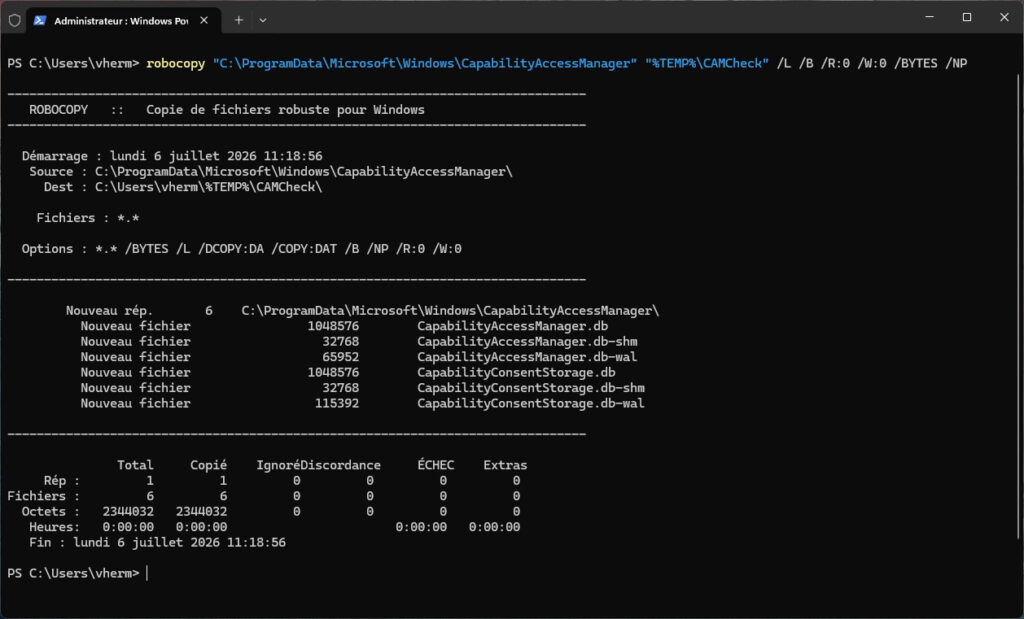This screenshot has height=619, width=1024.
Task: Click the Extras column header
Action: [x=505, y=465]
